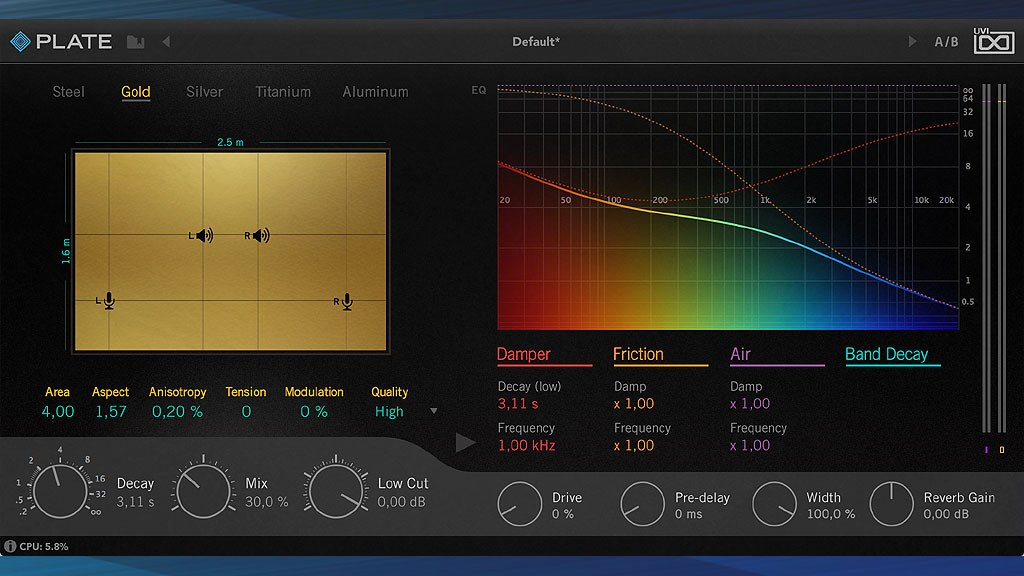
Task: Toggle the A/B comparison button
Action: point(946,42)
